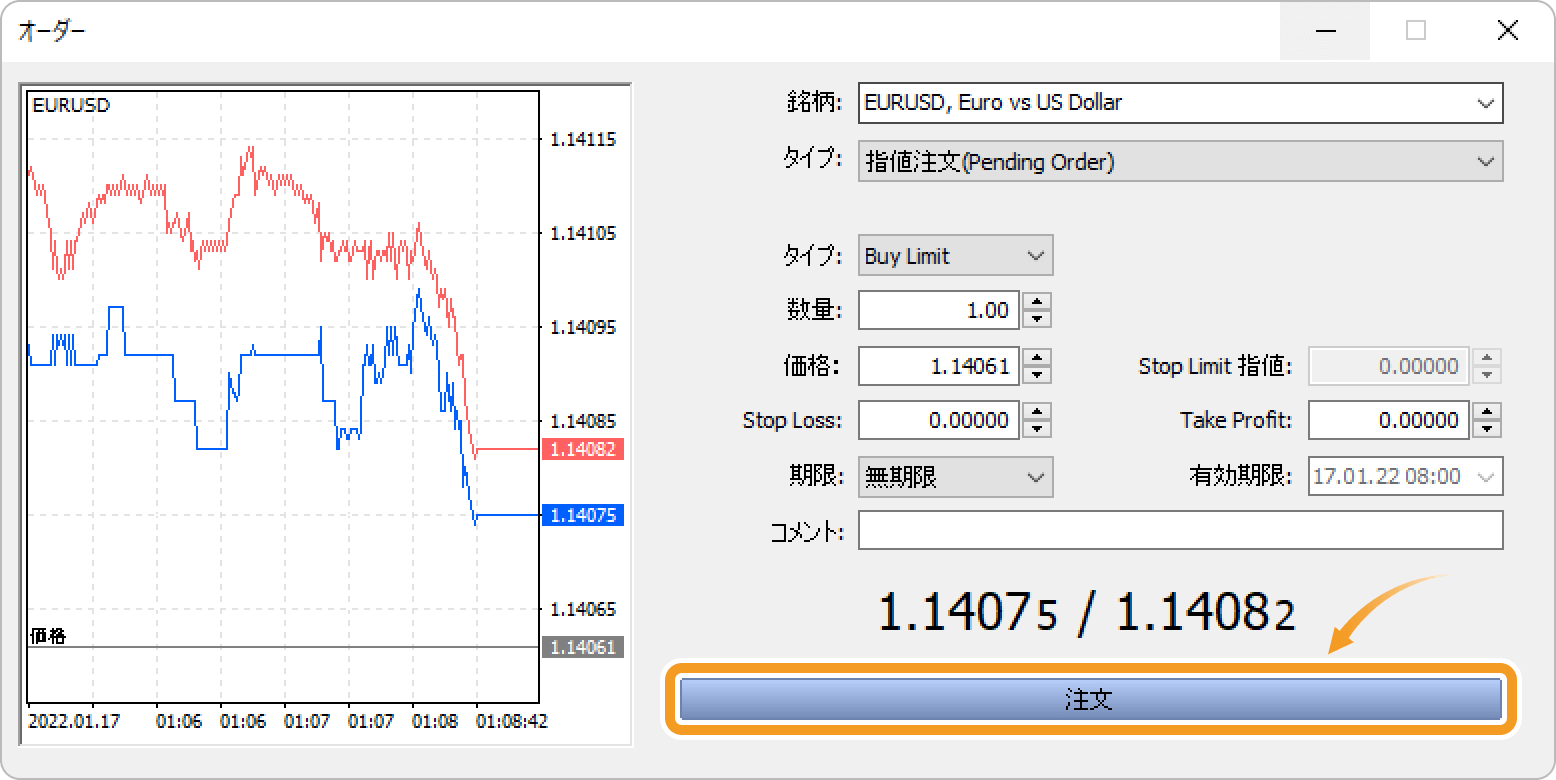This screenshot has height=780, width=1556.
Task: Raise Take Profit using its up arrow
Action: [x=1488, y=411]
